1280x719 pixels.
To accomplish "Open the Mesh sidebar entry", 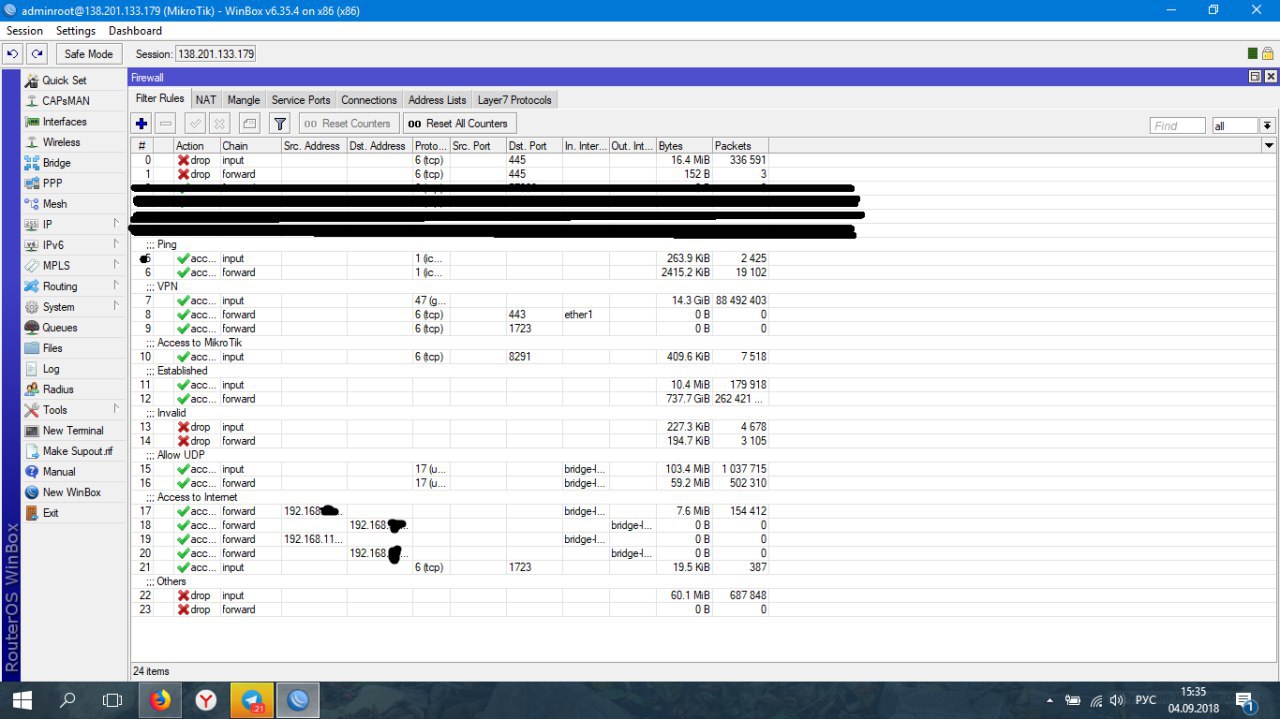I will (54, 204).
